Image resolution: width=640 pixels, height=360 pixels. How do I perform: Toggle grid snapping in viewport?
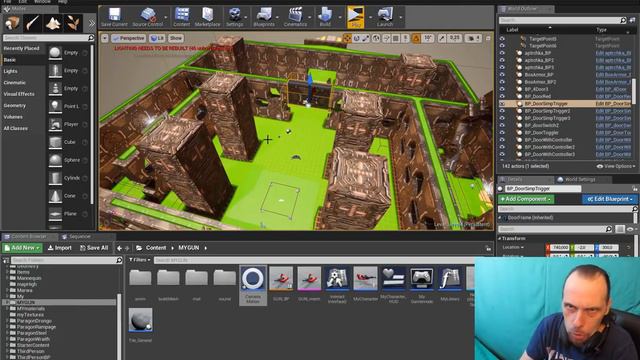396,38
